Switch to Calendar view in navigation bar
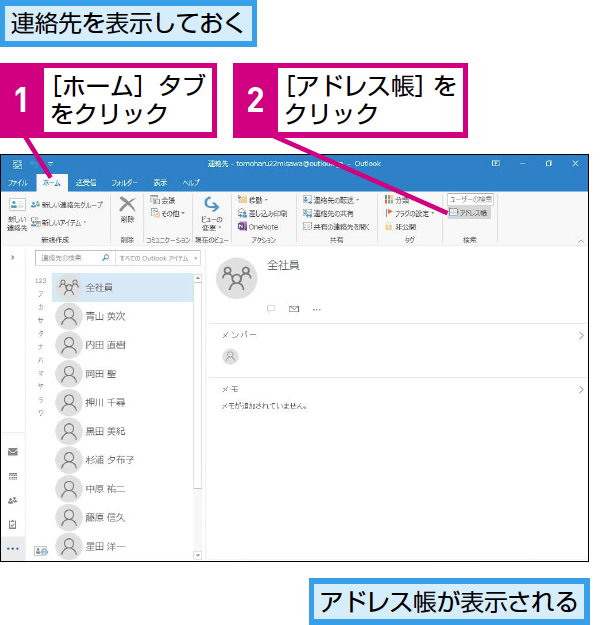This screenshot has height=625, width=600. point(13,476)
